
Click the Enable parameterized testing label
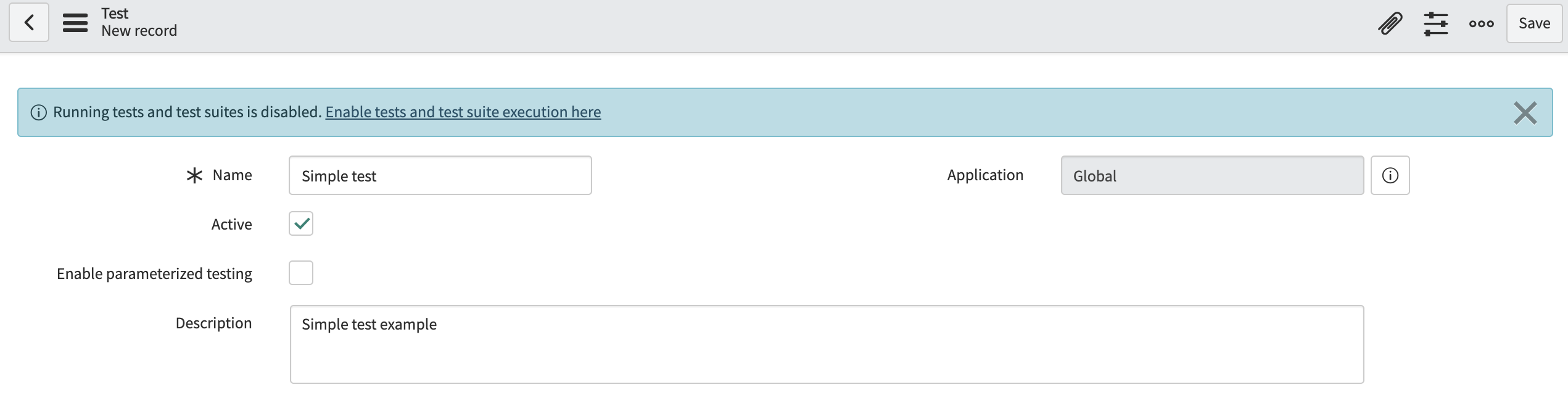154,273
